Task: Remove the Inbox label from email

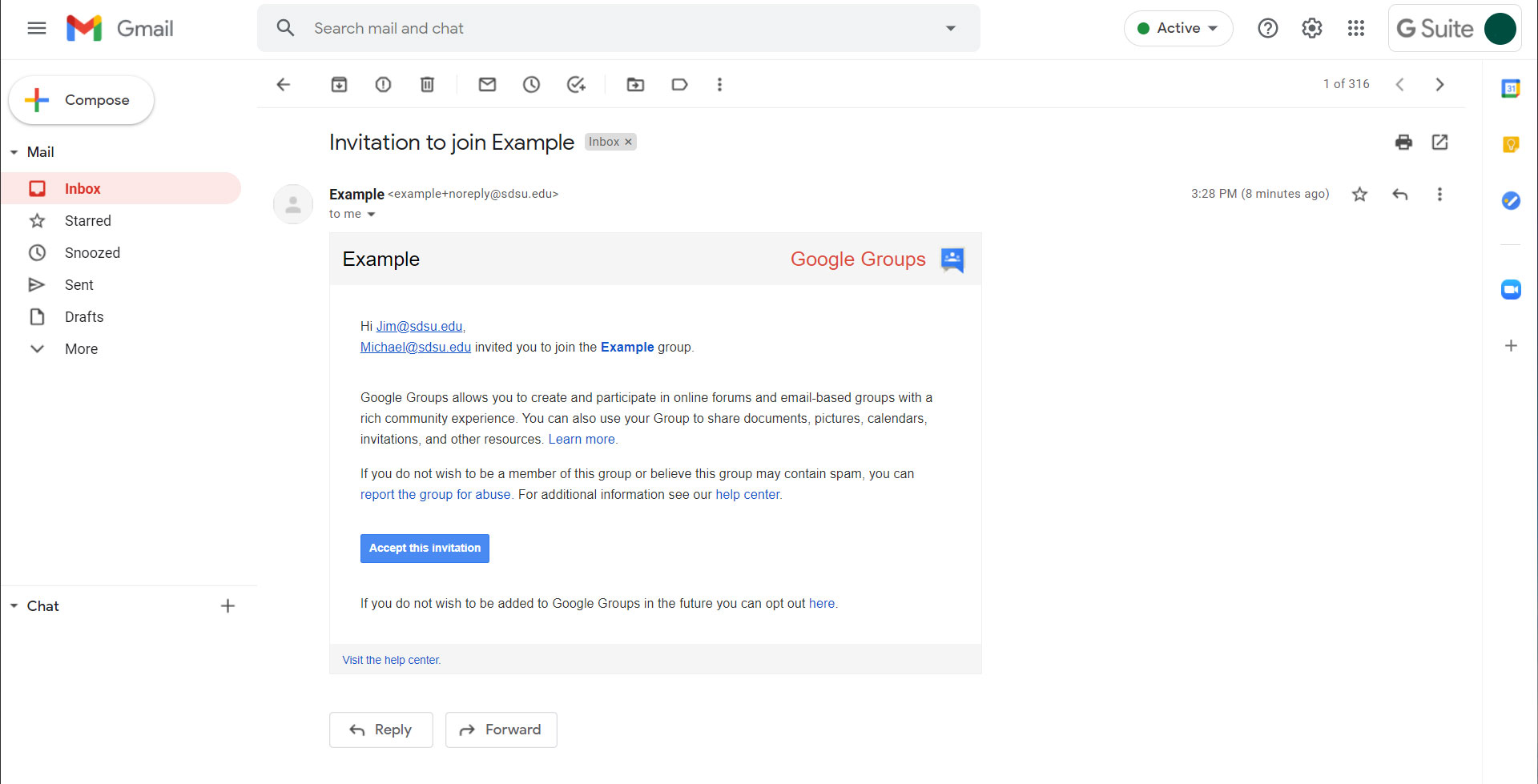Action: tap(628, 142)
